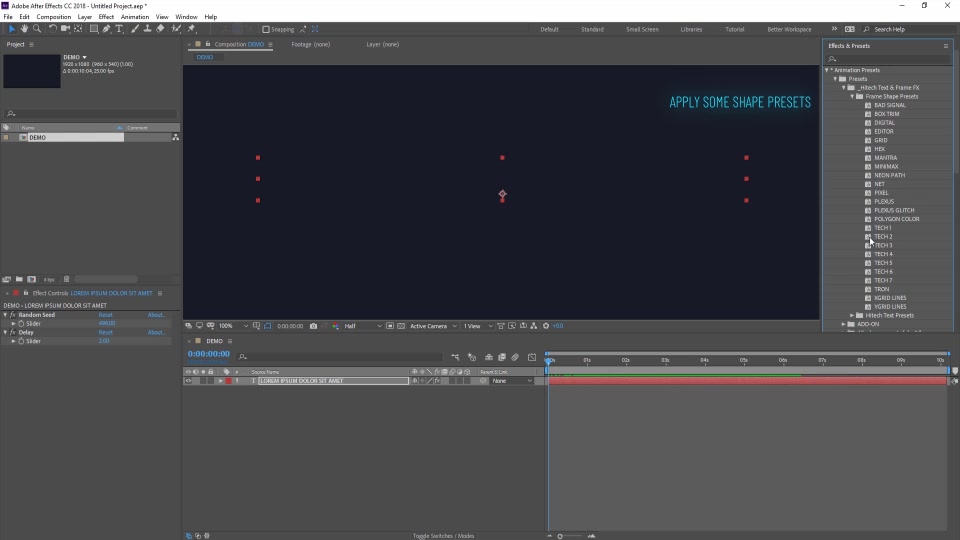Image resolution: width=960 pixels, height=540 pixels.
Task: Switch to the Footage (none) tab
Action: (x=310, y=45)
